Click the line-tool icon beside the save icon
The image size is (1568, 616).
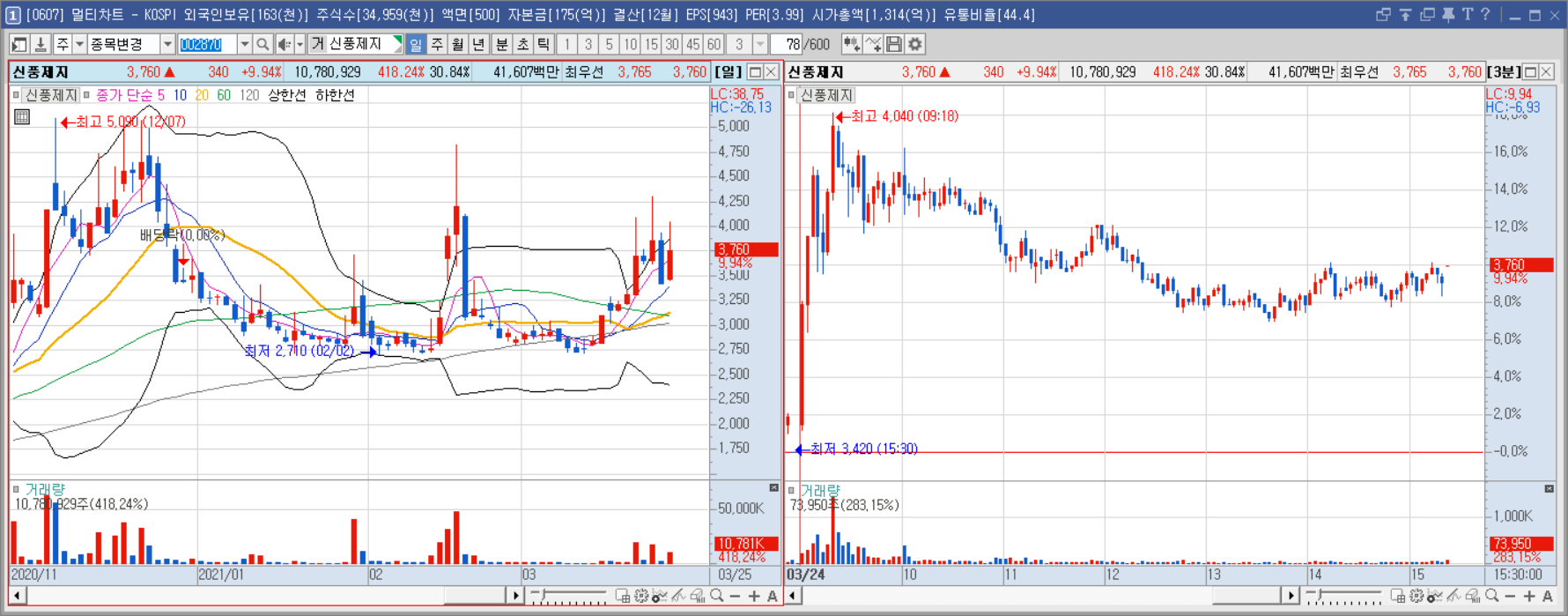click(x=873, y=44)
